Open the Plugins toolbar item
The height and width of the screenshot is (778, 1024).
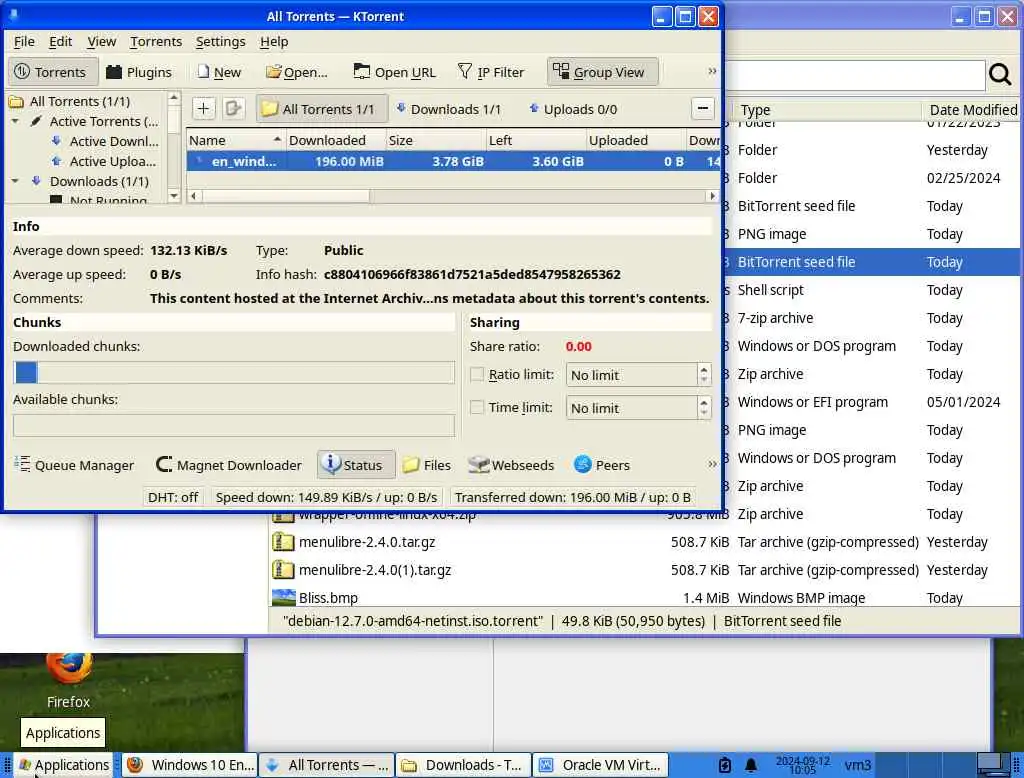138,72
